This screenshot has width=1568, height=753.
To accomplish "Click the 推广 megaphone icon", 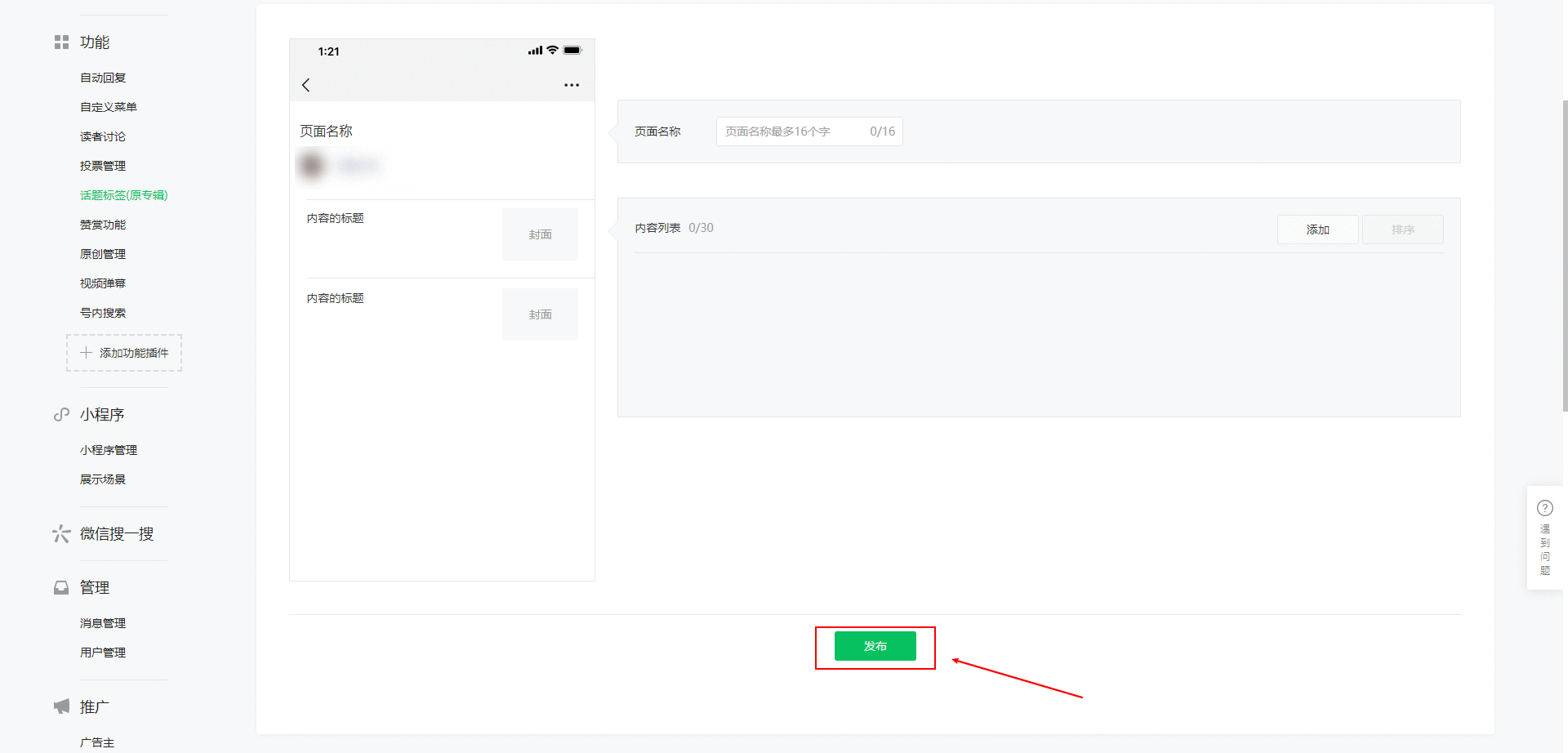I will (x=61, y=706).
